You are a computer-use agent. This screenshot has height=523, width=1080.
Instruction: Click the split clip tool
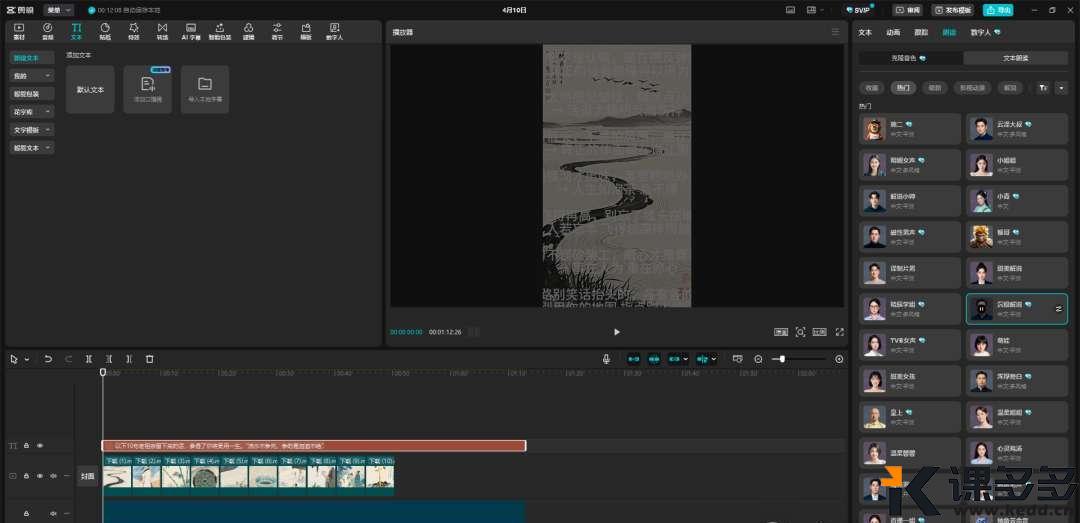point(89,359)
